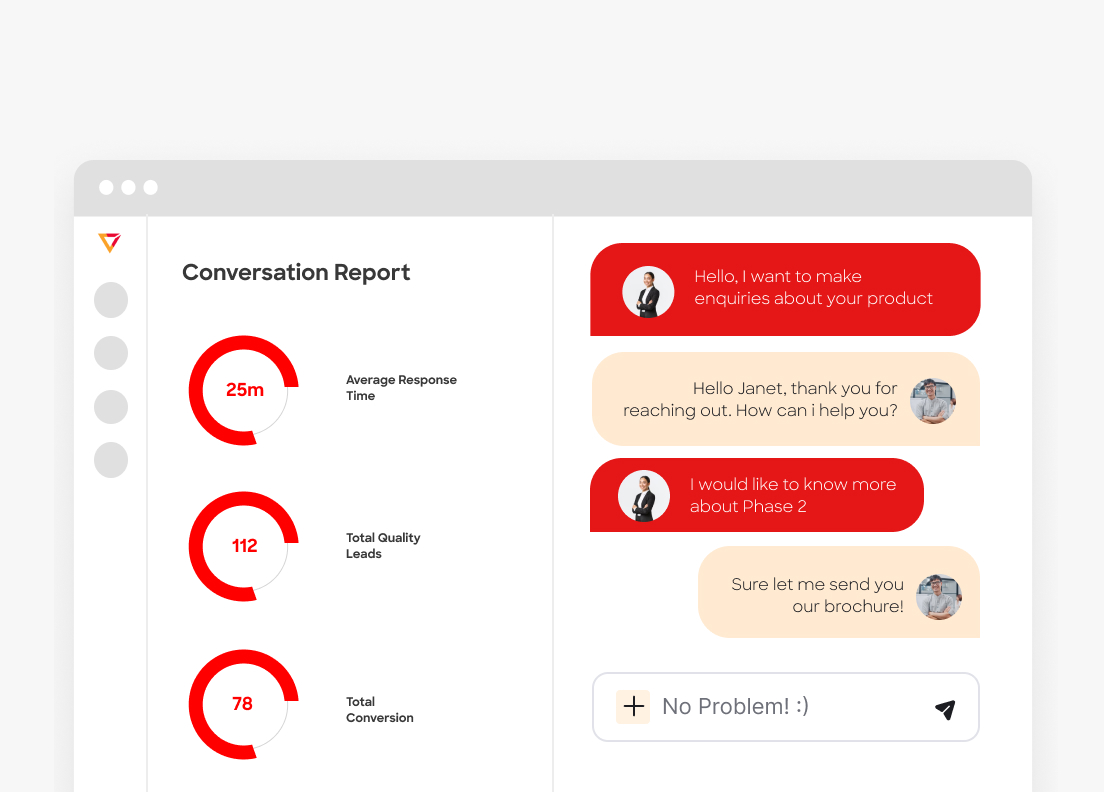Select the first gray sidebar circle
Viewport: 1104px width, 792px height.
pos(111,300)
